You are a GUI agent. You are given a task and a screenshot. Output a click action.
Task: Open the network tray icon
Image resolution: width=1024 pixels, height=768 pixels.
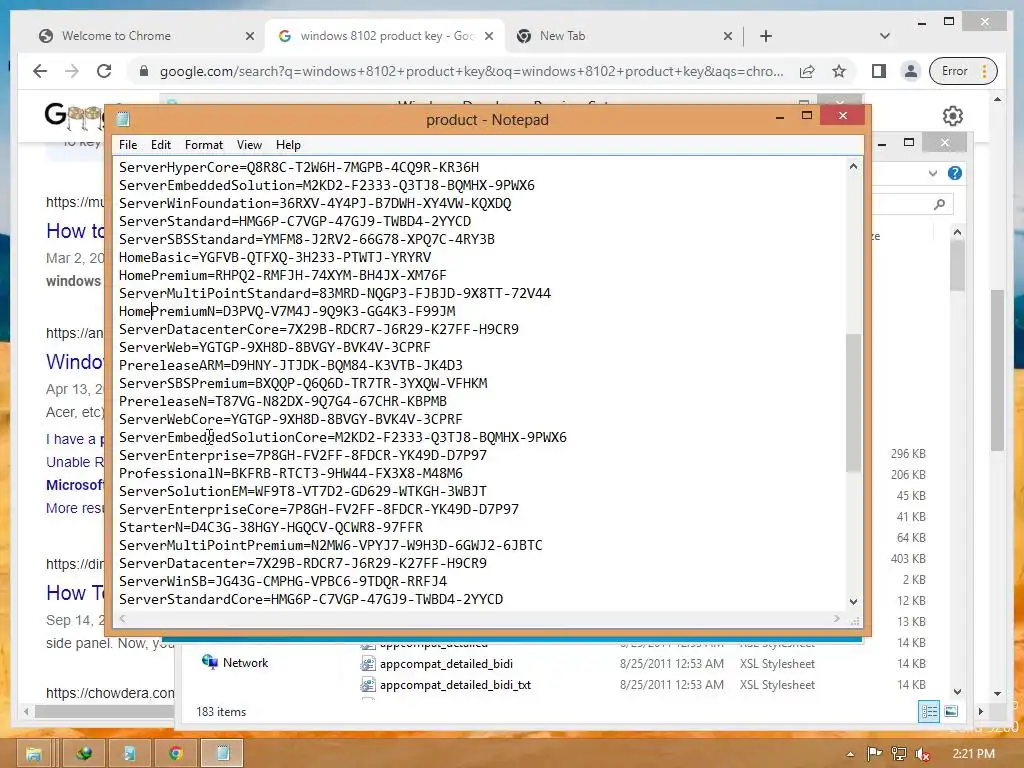point(899,754)
